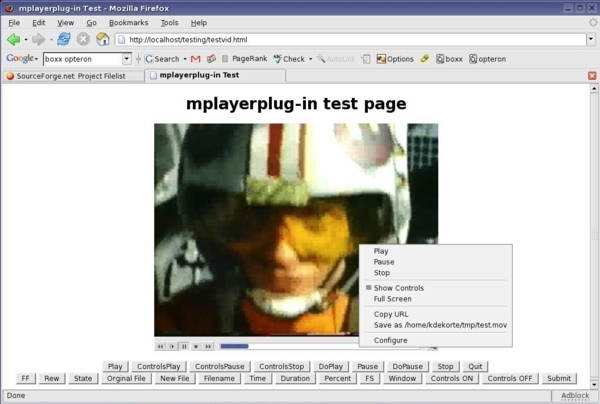Image resolution: width=600 pixels, height=404 pixels.
Task: Open the Google search box dropdown
Action: (126, 59)
